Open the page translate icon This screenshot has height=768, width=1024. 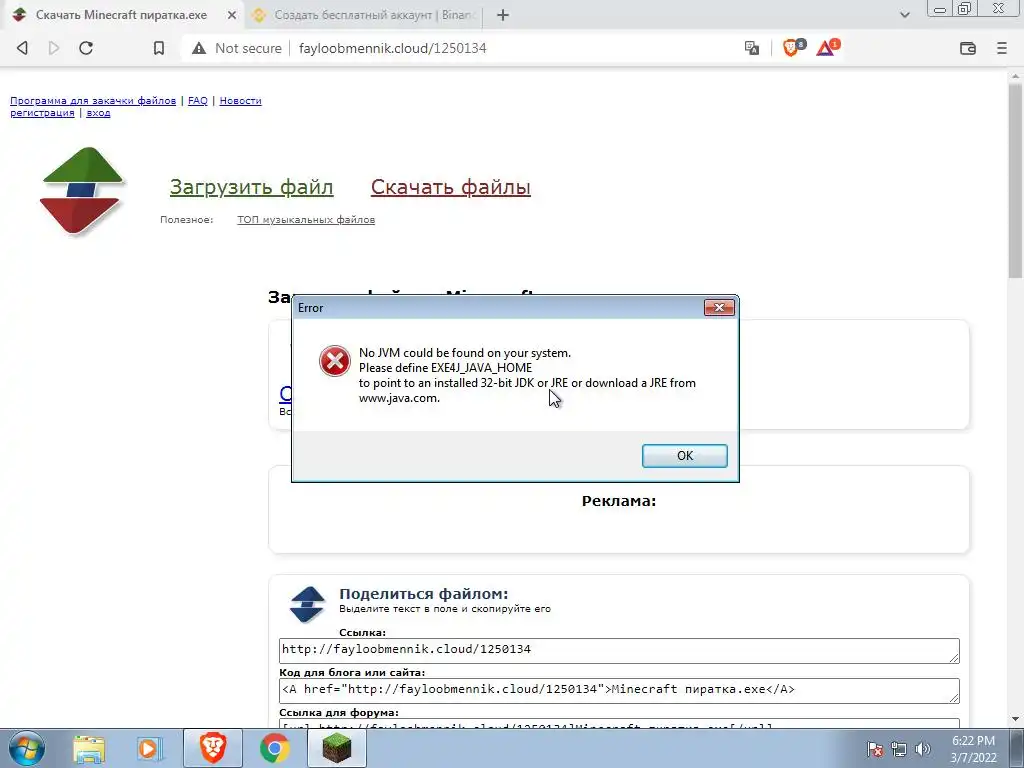coord(752,48)
